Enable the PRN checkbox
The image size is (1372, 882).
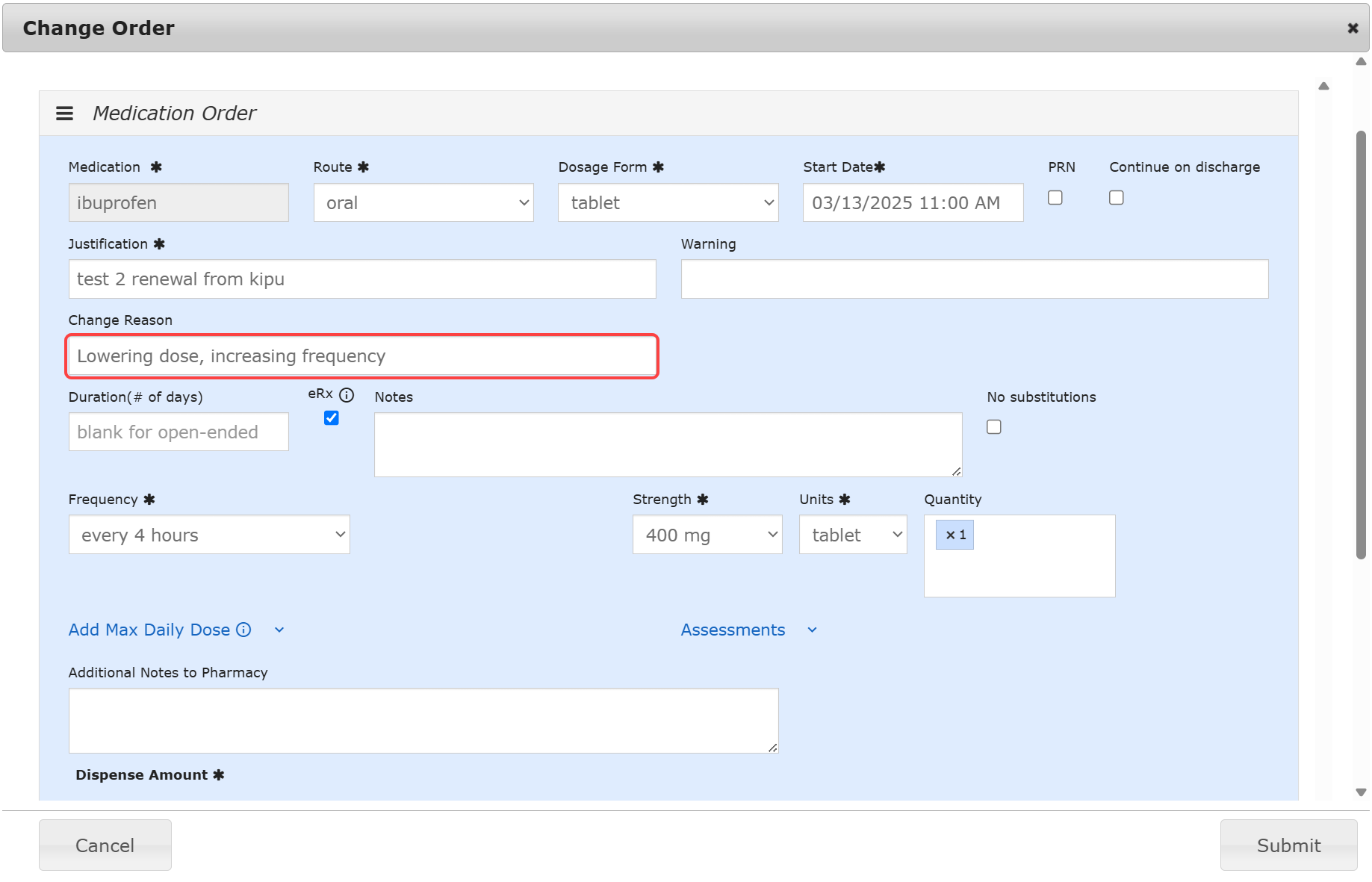(x=1055, y=198)
